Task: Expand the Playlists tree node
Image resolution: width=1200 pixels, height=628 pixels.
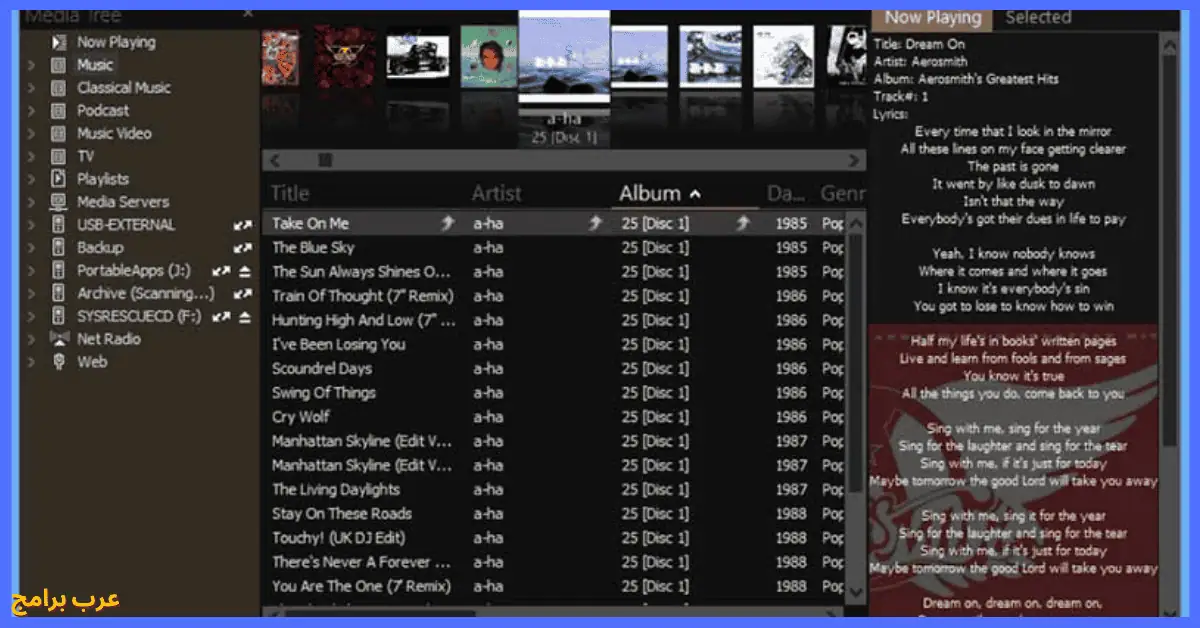Action: [x=31, y=179]
